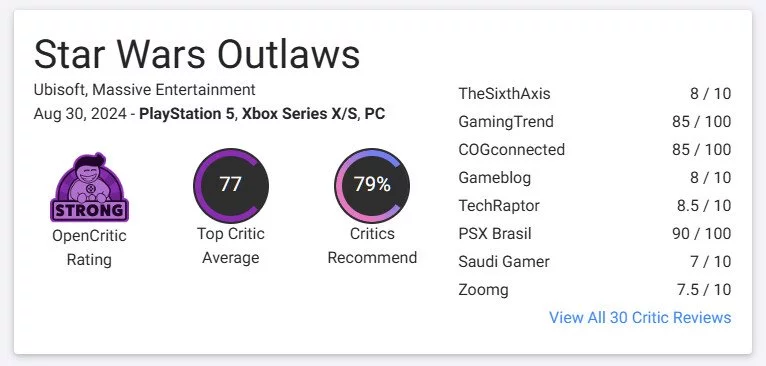Select the GamingTrend review row
This screenshot has width=766, height=366.
point(595,121)
